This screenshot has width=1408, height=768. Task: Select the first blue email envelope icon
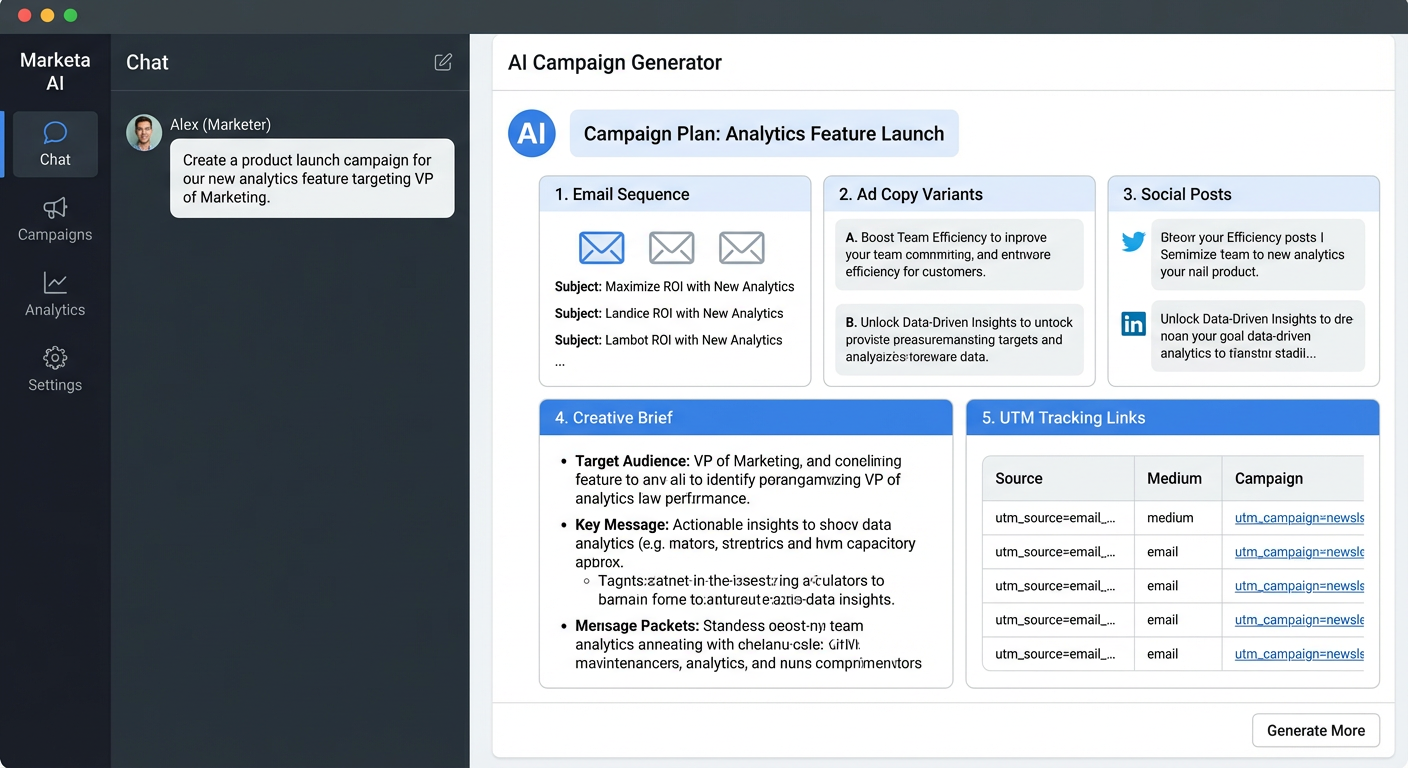point(601,247)
